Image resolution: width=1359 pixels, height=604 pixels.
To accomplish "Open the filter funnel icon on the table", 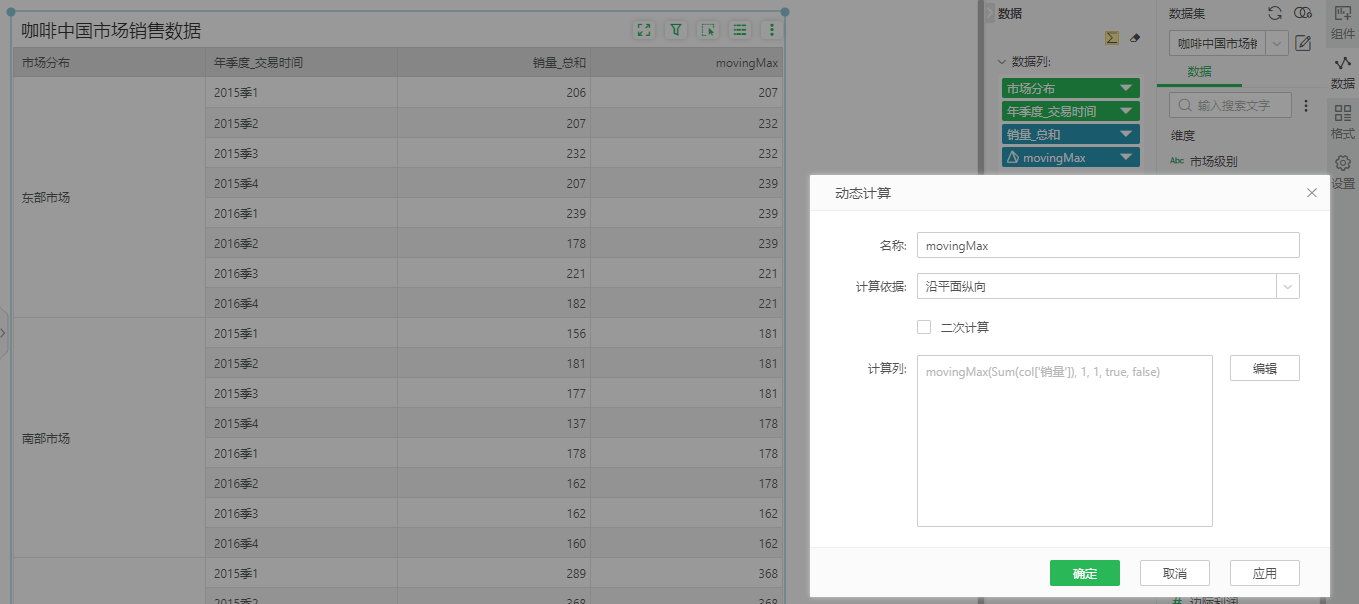I will pyautogui.click(x=676, y=30).
